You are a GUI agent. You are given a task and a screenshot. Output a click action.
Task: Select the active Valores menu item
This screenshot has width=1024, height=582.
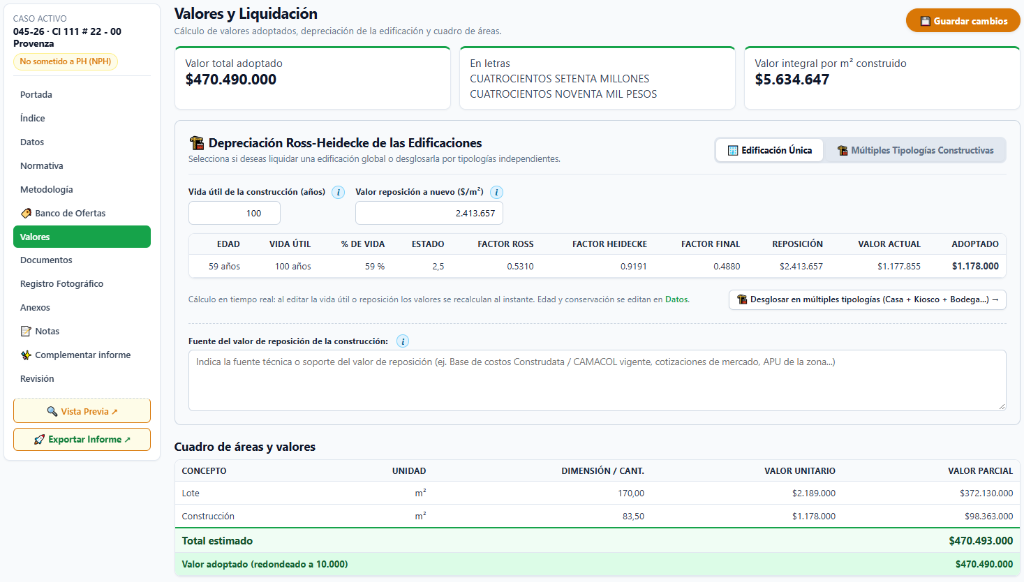[x=82, y=236]
